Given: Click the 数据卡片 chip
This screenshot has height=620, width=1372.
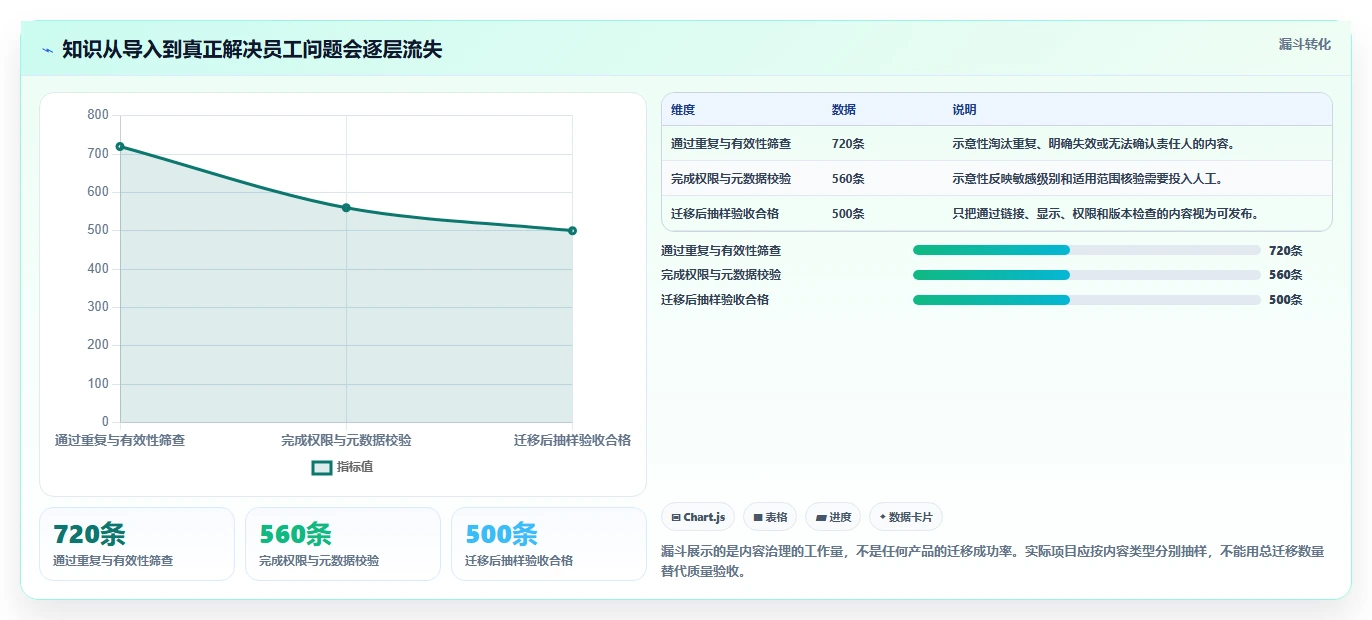Looking at the screenshot, I should coord(906,517).
